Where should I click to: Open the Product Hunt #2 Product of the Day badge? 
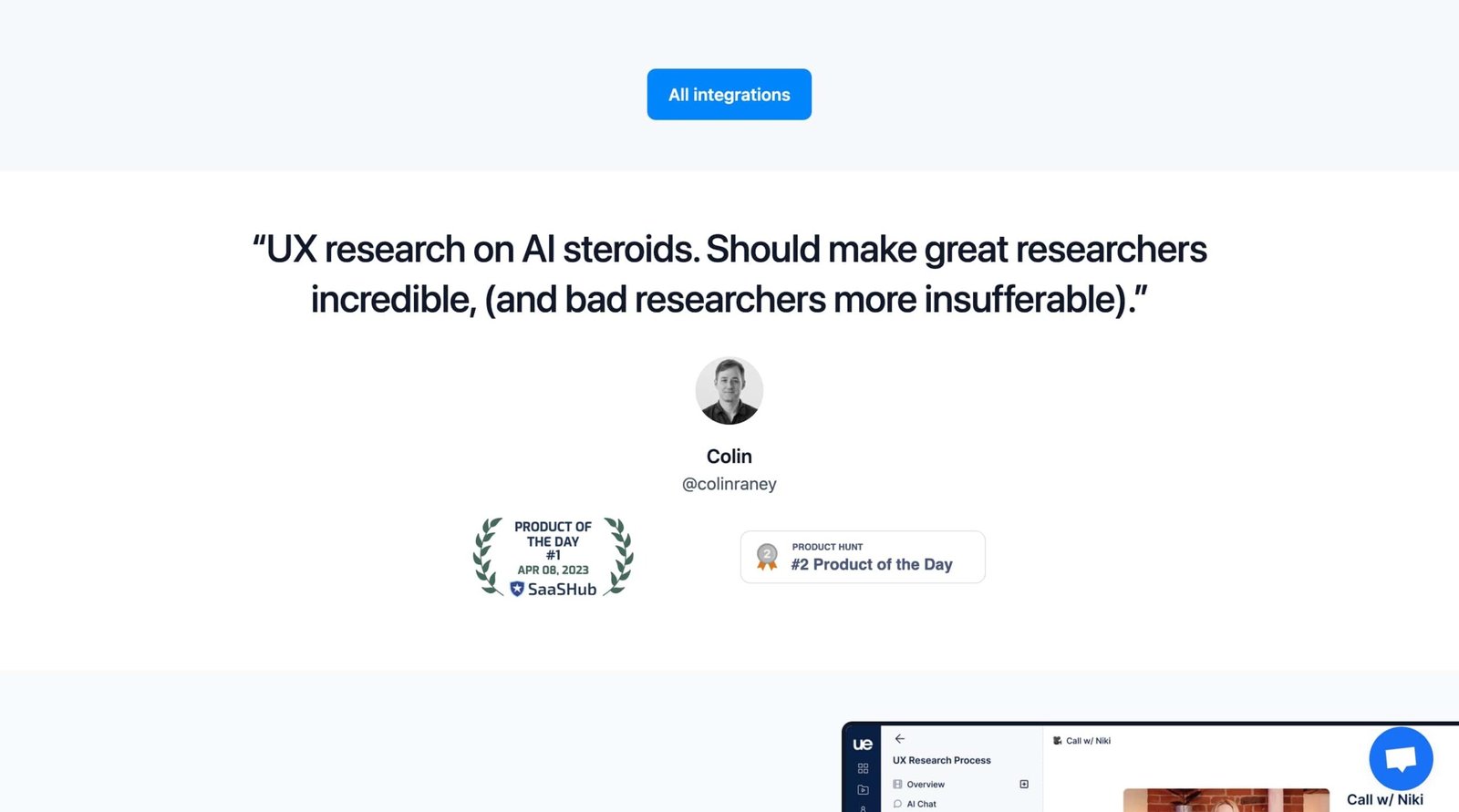[863, 557]
